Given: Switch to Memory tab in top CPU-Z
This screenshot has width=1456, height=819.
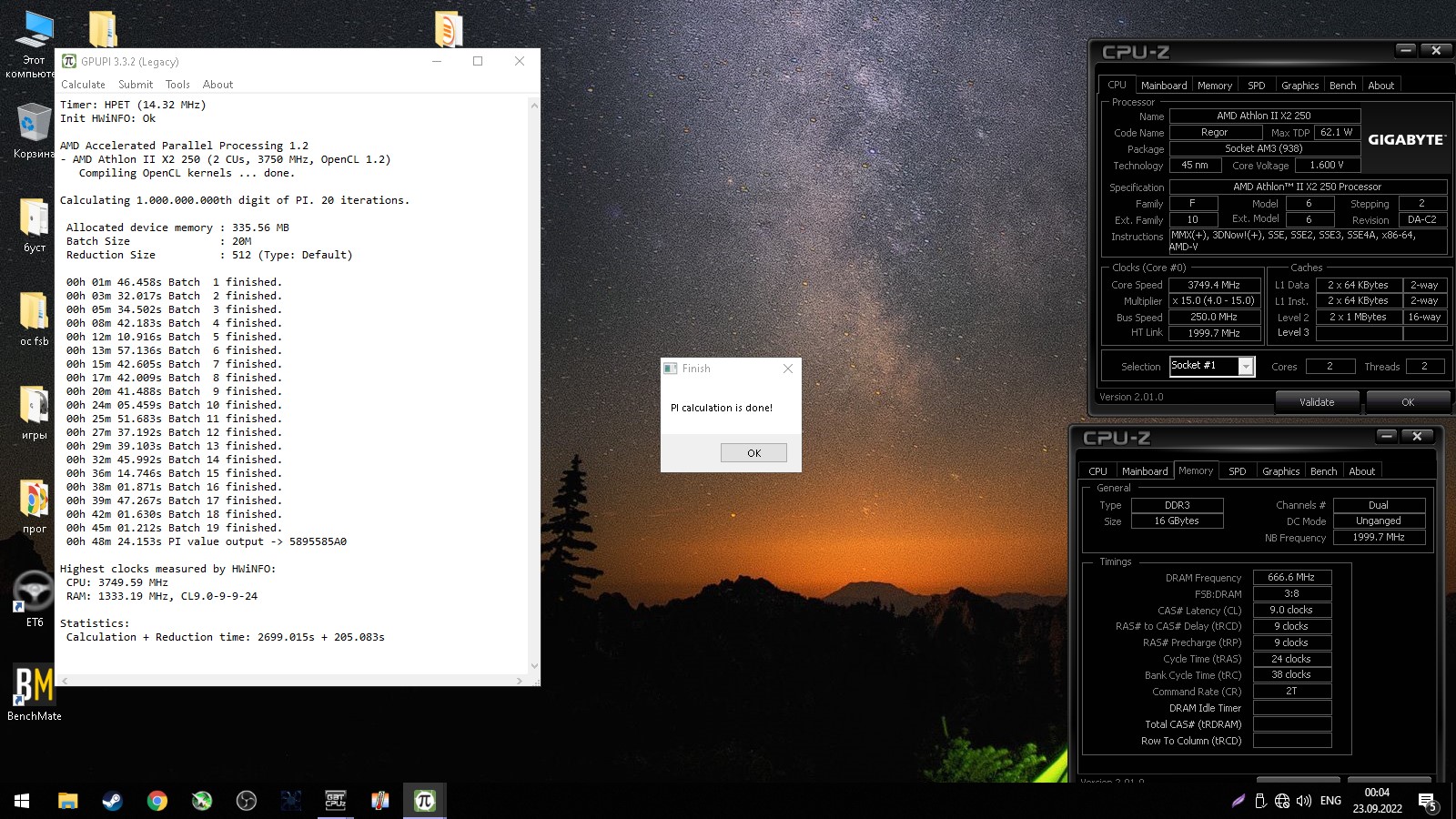Looking at the screenshot, I should [x=1215, y=86].
